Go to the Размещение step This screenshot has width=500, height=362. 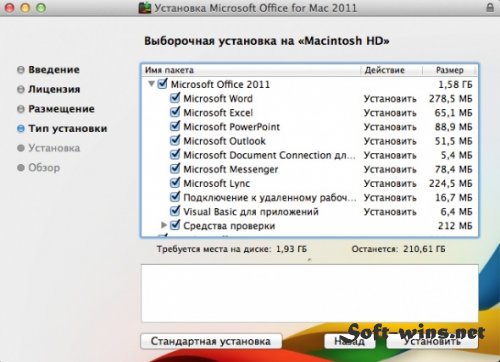[61, 109]
